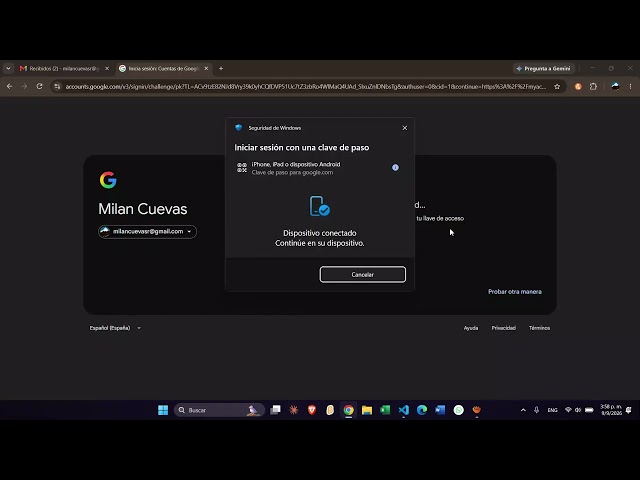Open the Chrome profile avatar
Screen dimensions: 640x480
click(615, 86)
